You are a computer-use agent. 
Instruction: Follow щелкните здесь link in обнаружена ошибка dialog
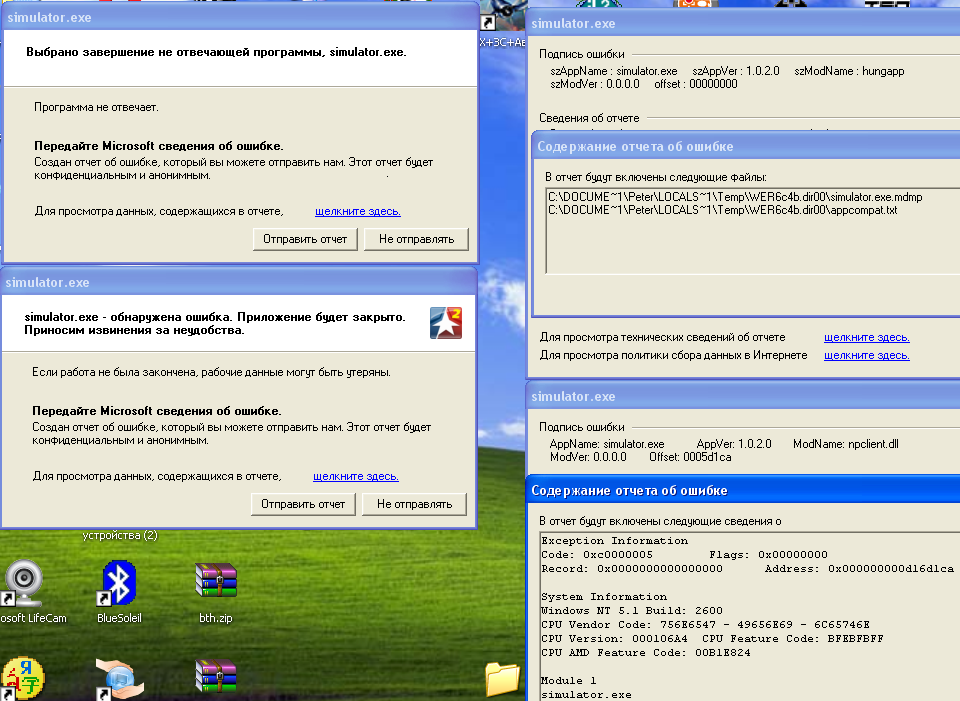click(356, 476)
